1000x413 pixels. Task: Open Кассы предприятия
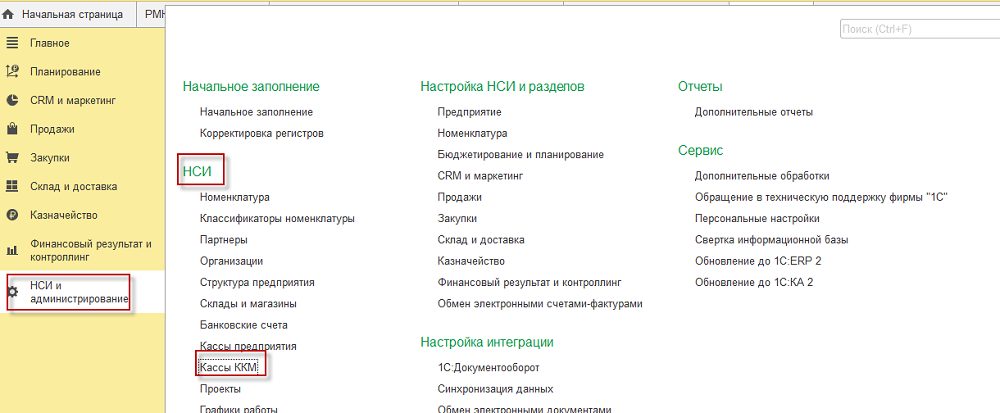248,347
